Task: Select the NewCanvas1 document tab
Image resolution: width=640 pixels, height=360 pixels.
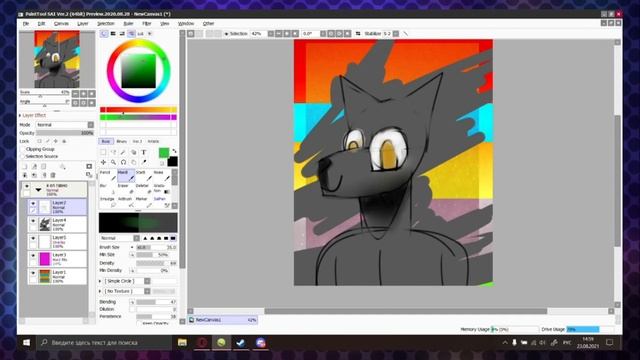Action: click(x=223, y=320)
